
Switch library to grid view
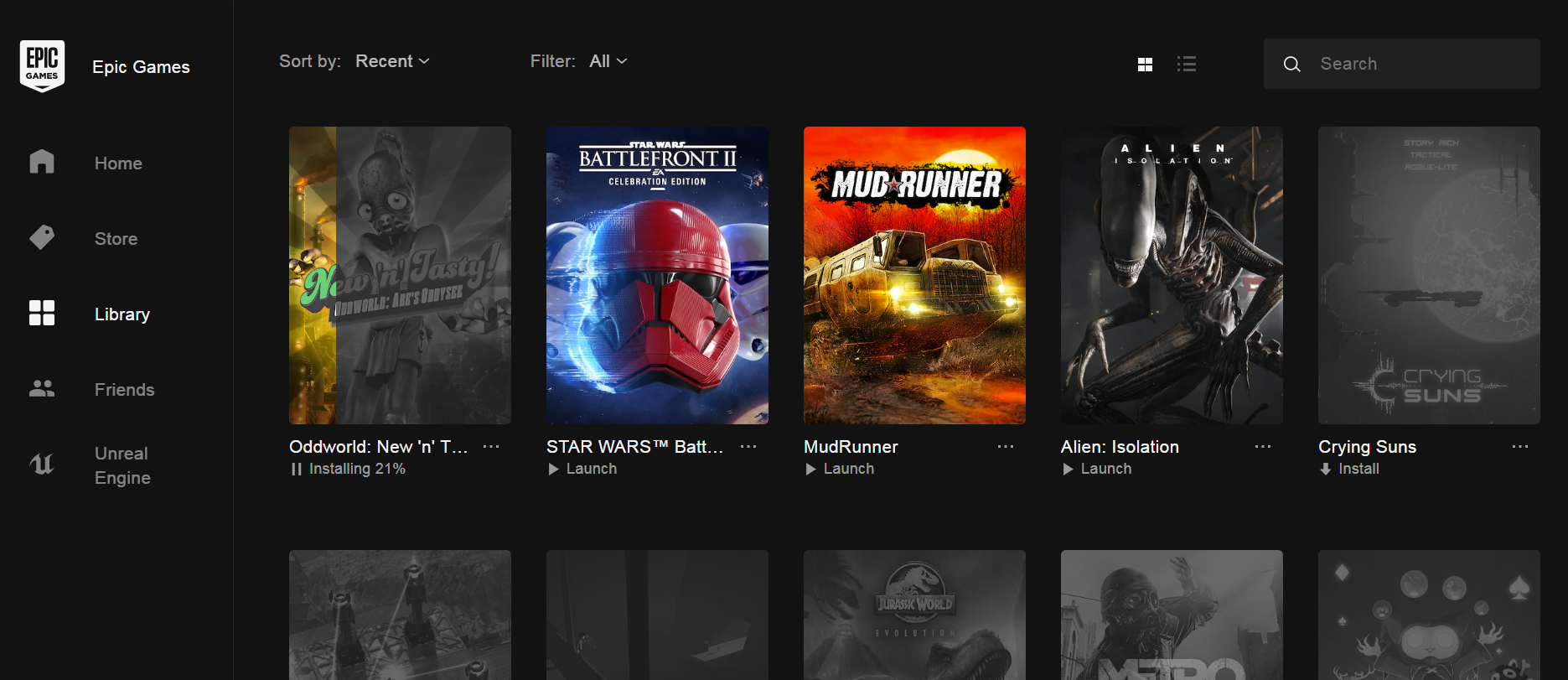1145,65
